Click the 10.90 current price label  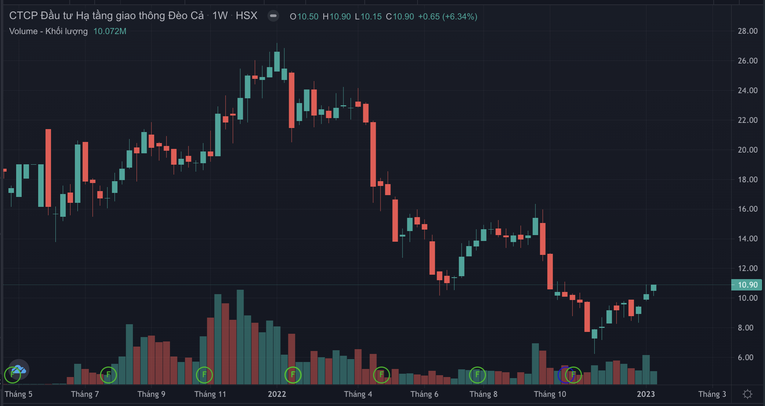745,285
